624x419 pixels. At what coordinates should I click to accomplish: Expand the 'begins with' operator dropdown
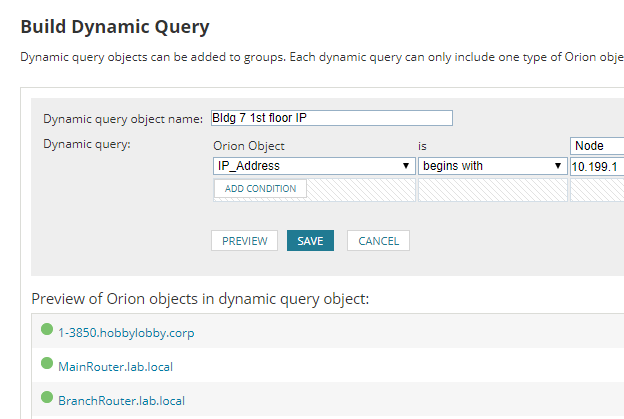click(491, 166)
